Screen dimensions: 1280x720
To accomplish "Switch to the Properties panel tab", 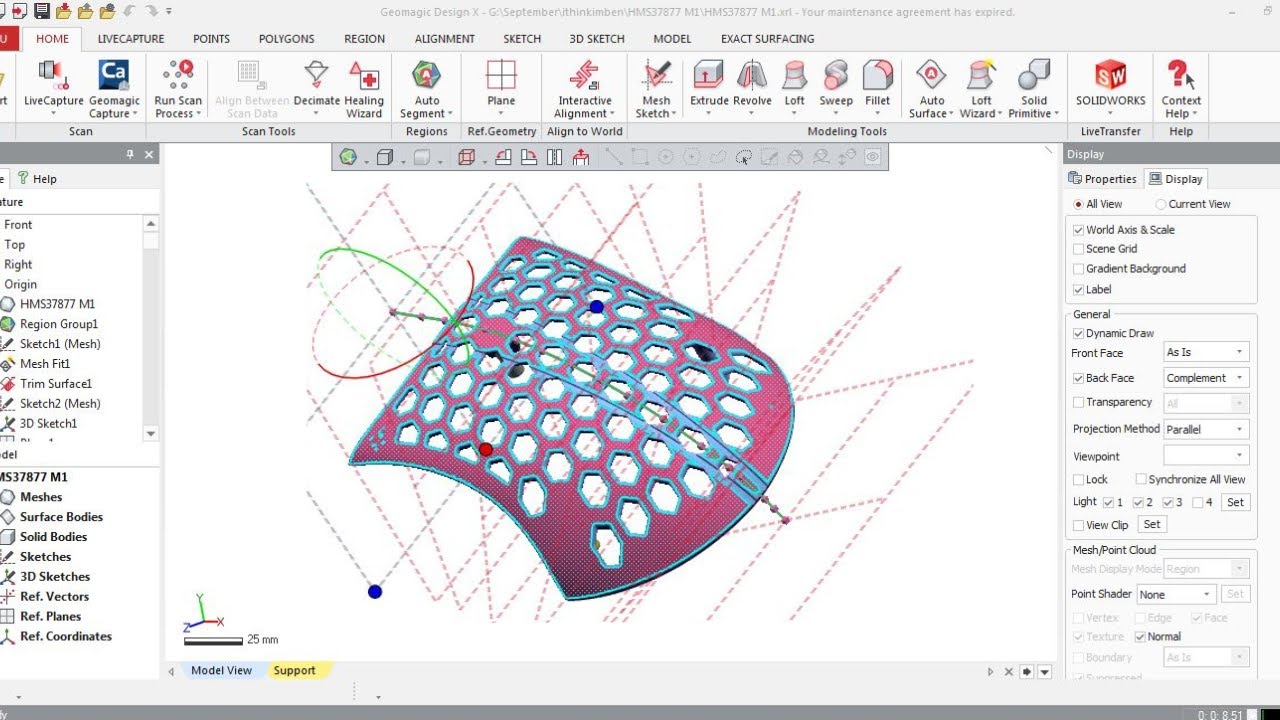I will click(x=1103, y=179).
